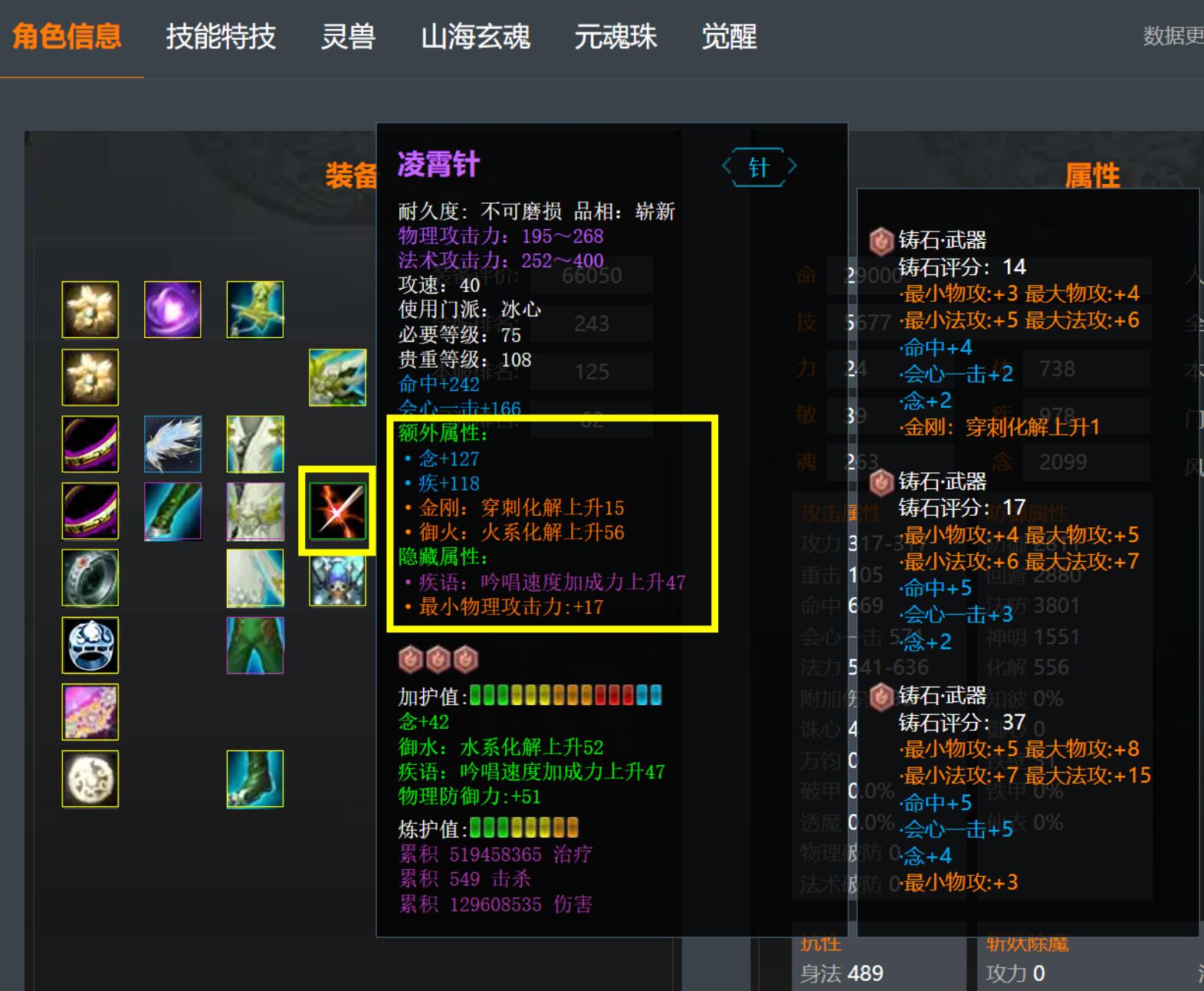Select the silver skull ring equipment icon
The width and height of the screenshot is (1204, 991).
click(x=90, y=645)
